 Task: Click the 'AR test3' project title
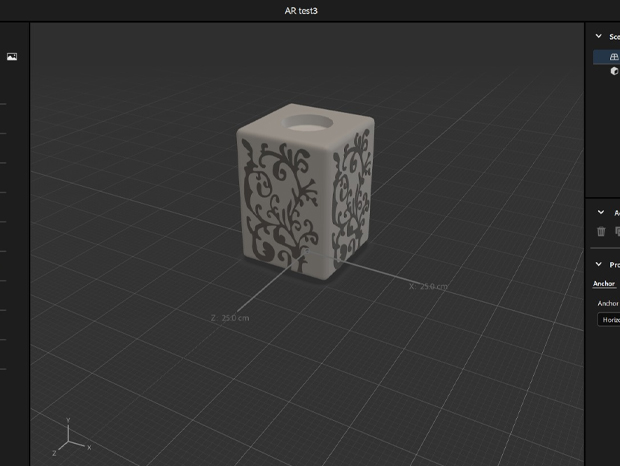pos(301,11)
